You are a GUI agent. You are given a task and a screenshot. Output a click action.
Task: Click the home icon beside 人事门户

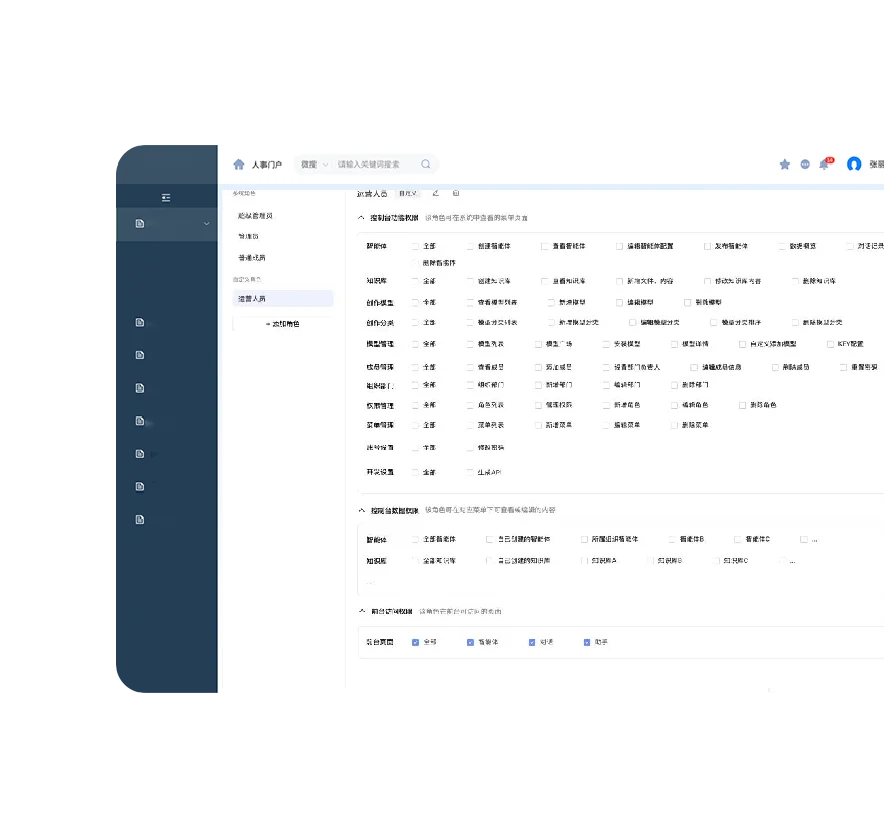click(238, 165)
